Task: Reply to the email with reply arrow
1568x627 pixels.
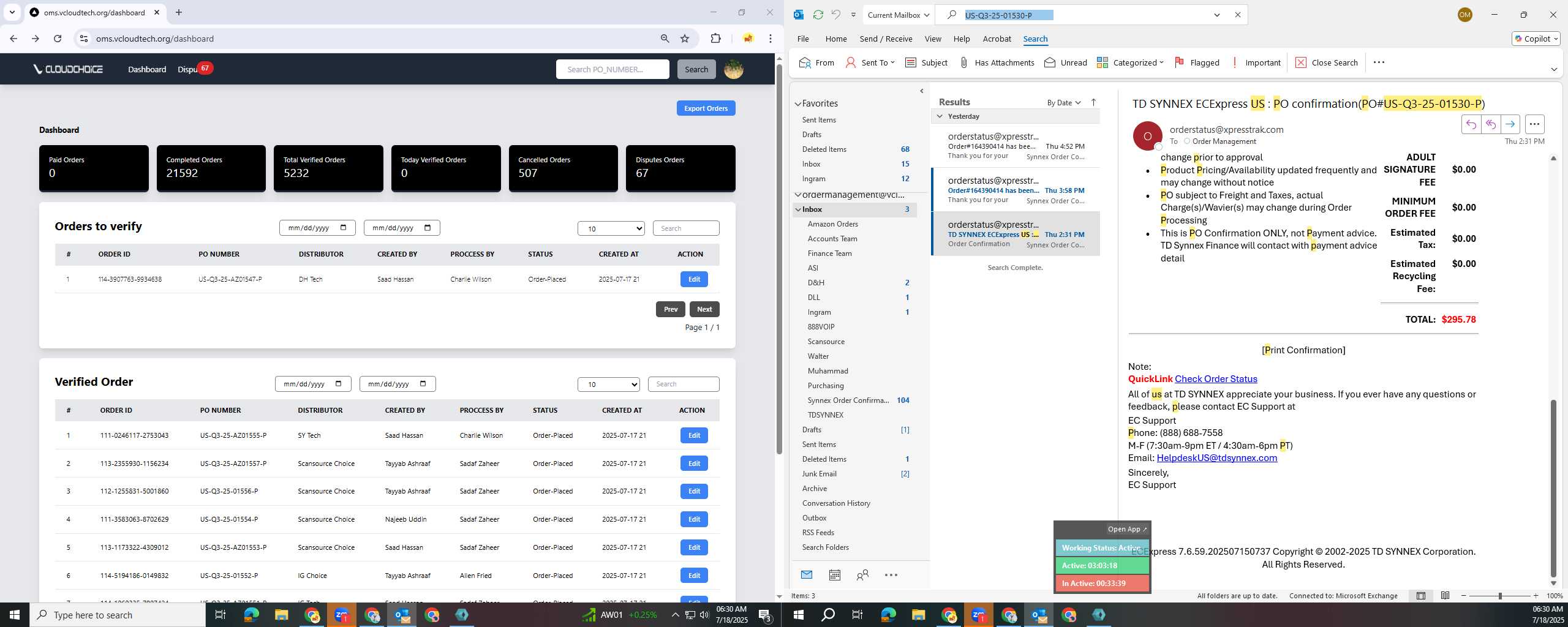Action: click(1471, 124)
